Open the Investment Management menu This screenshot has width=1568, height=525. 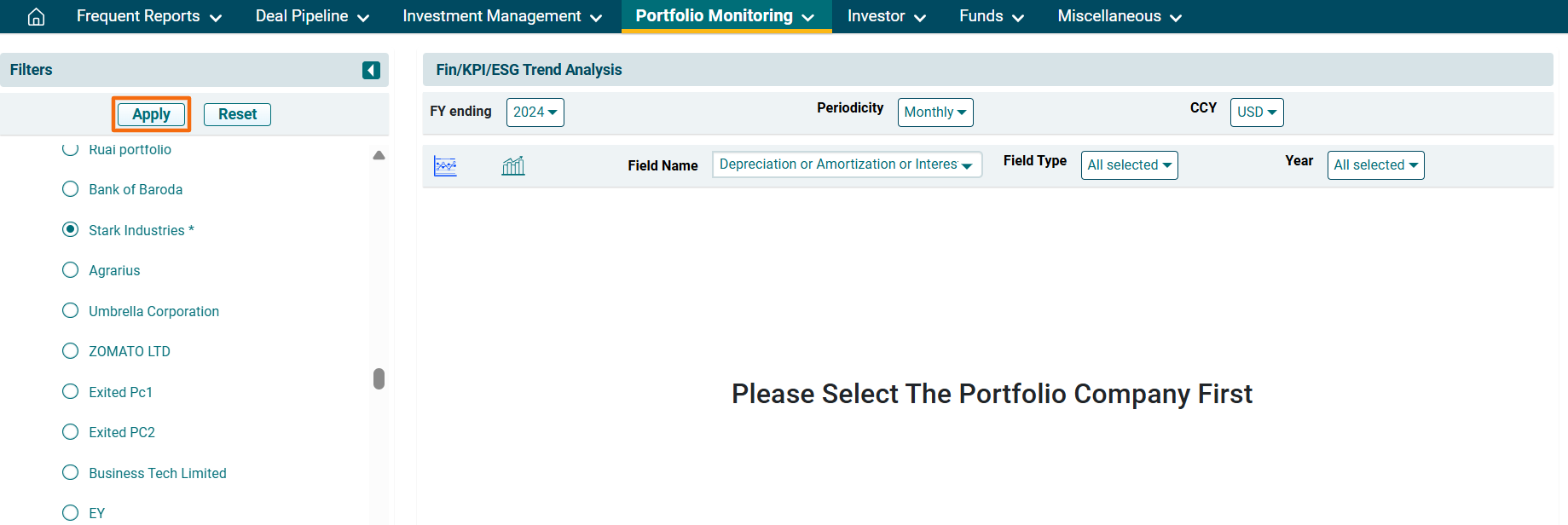point(502,16)
